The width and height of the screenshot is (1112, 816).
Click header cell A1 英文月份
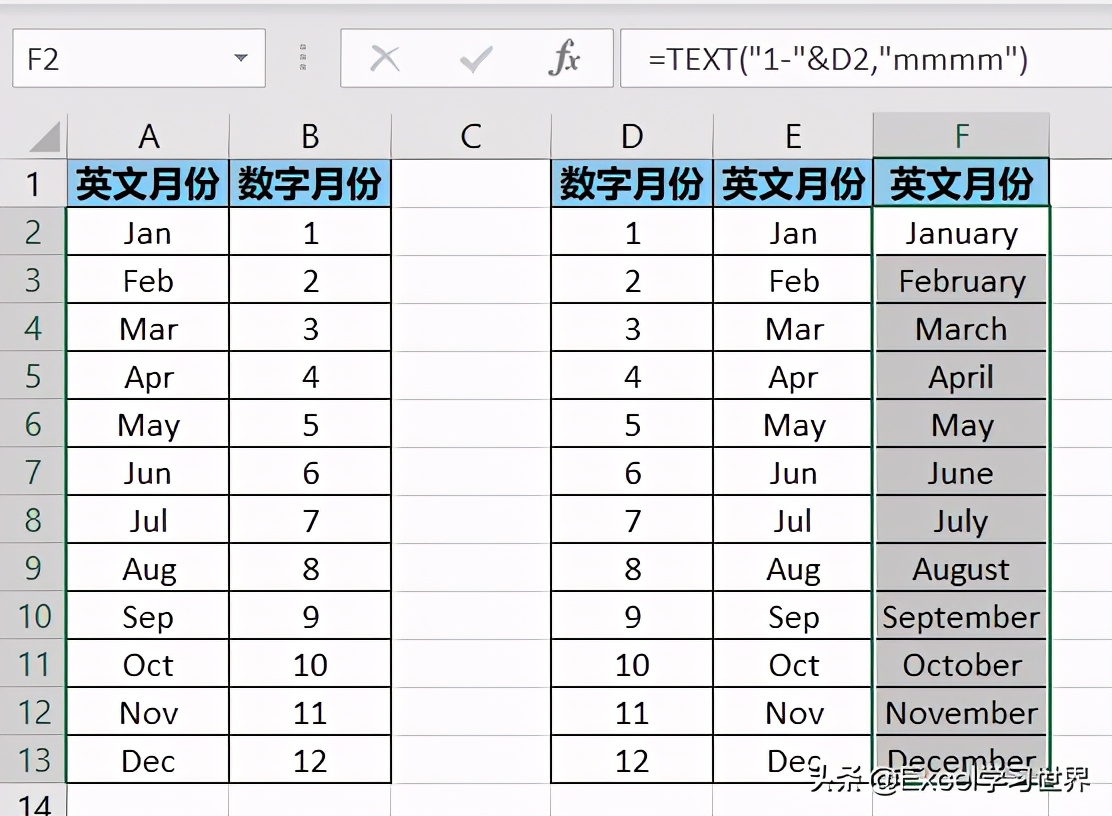[148, 184]
